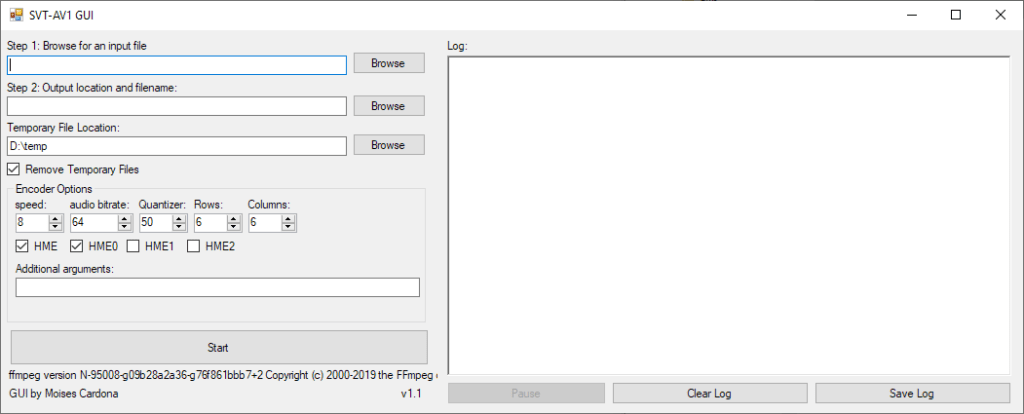The width and height of the screenshot is (1024, 414).
Task: Decrease the Rows value with down arrow
Action: point(234,227)
